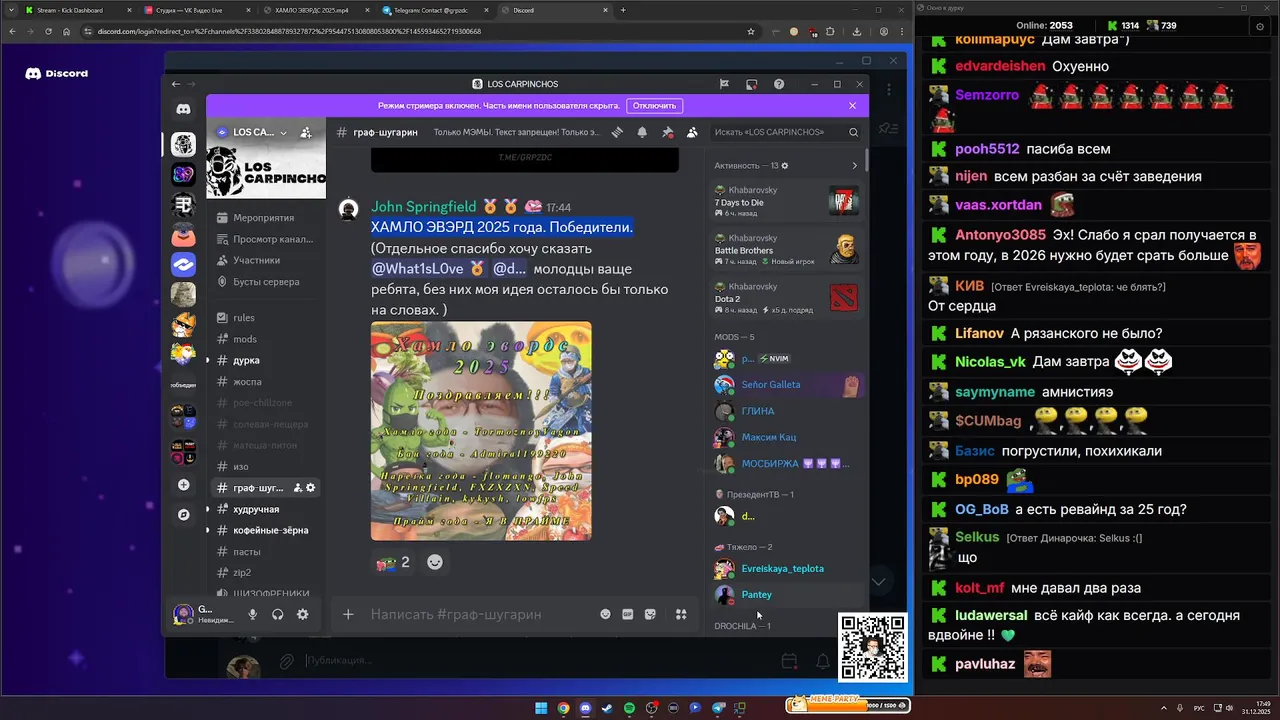
Task: Open Discord direct messages home icon
Action: point(183,109)
